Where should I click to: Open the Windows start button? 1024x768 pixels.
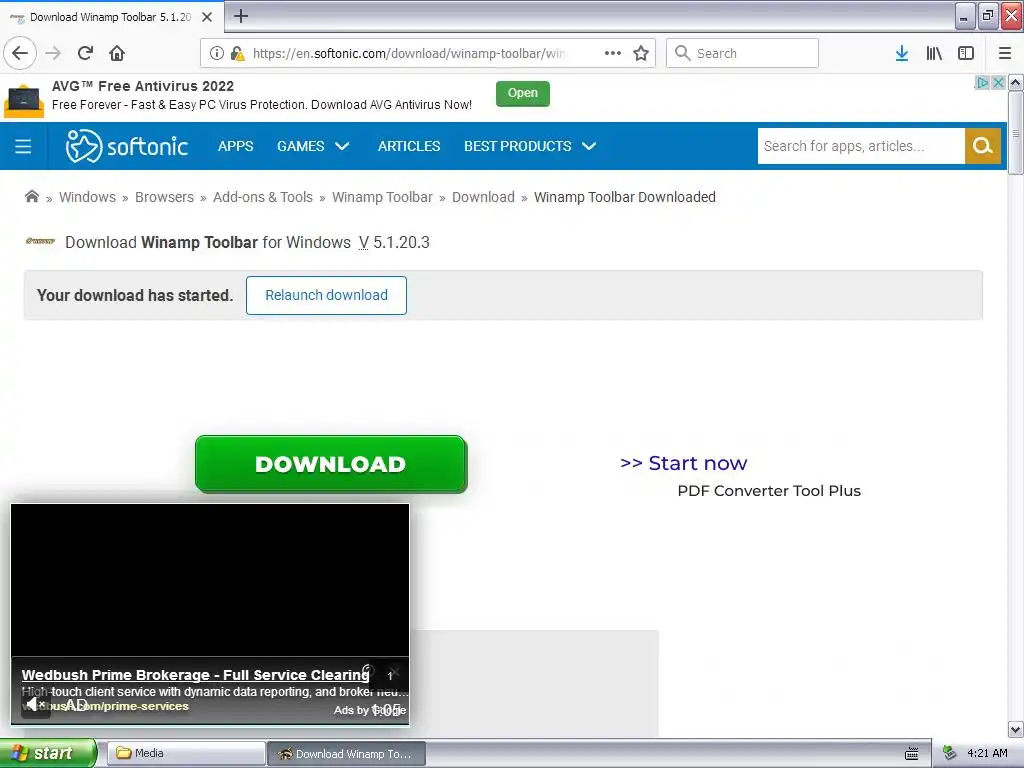tap(48, 754)
